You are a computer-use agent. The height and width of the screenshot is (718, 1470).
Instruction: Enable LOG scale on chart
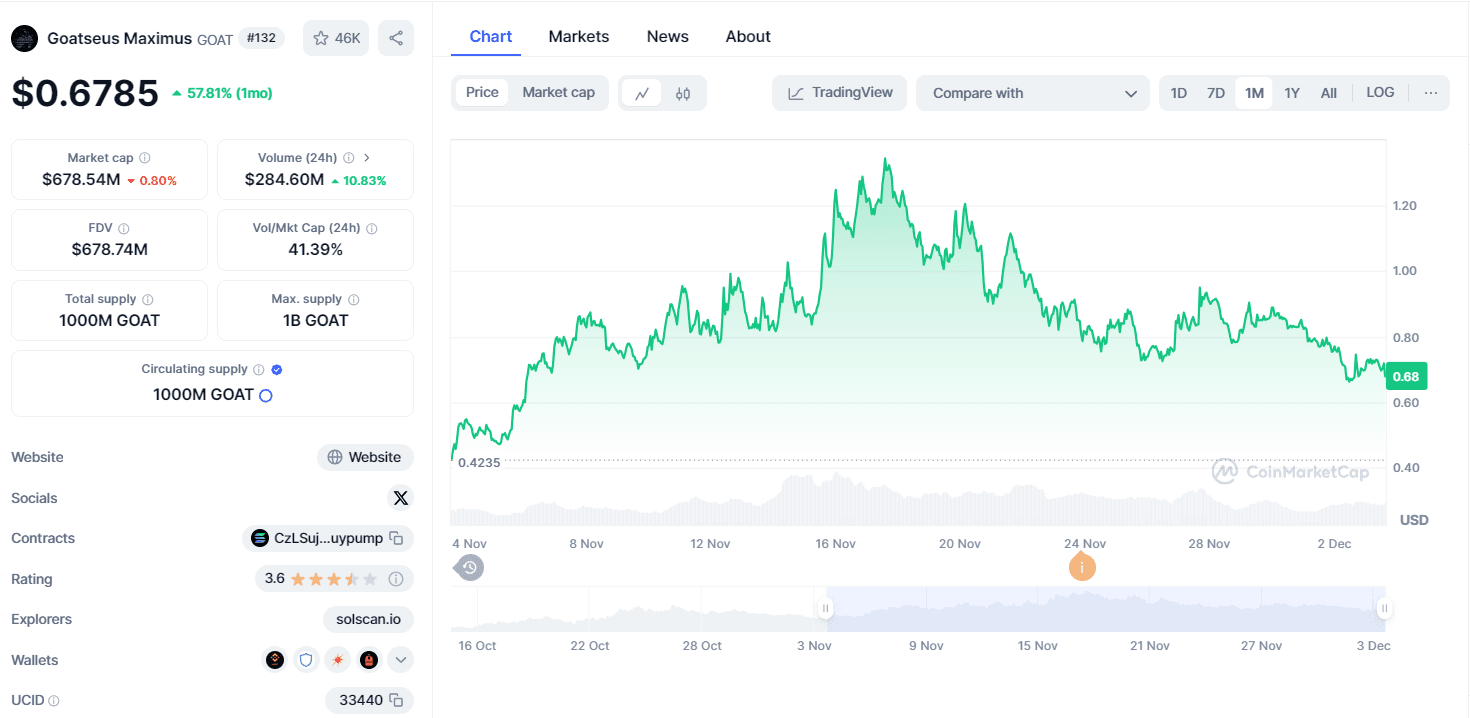(x=1380, y=93)
